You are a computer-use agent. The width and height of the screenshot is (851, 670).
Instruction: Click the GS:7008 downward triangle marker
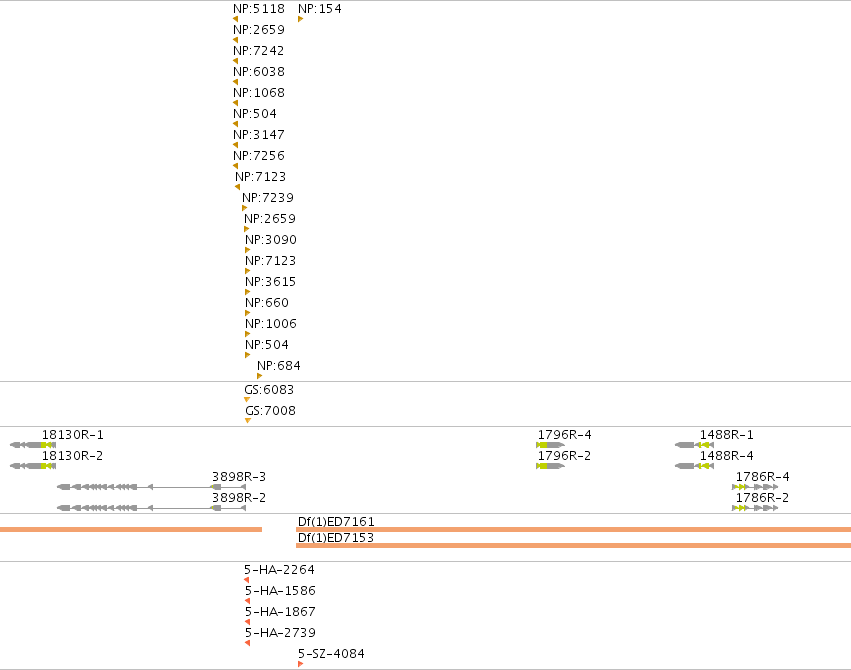pos(248,421)
